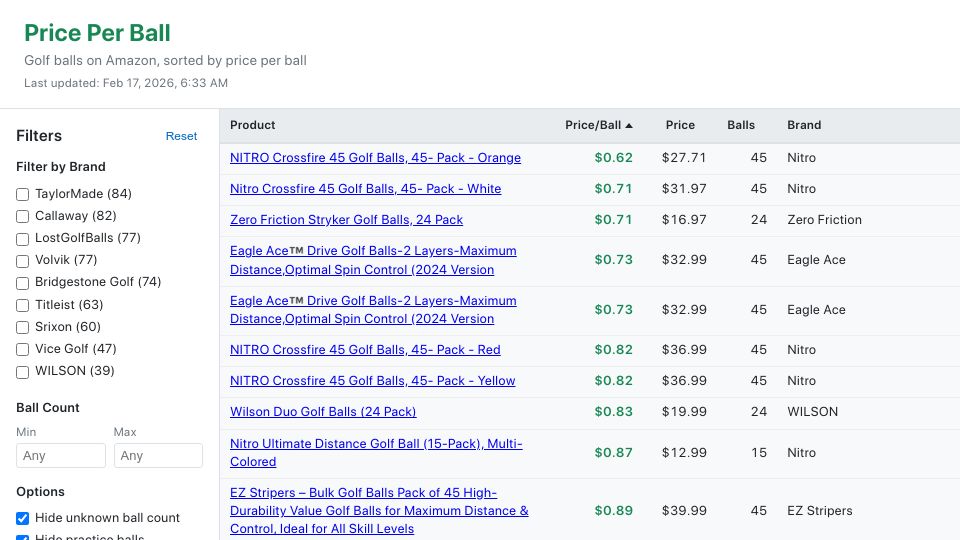Open NITRO Crossfire 45-Pack Yellow link
The height and width of the screenshot is (540, 960).
pyautogui.click(x=373, y=380)
